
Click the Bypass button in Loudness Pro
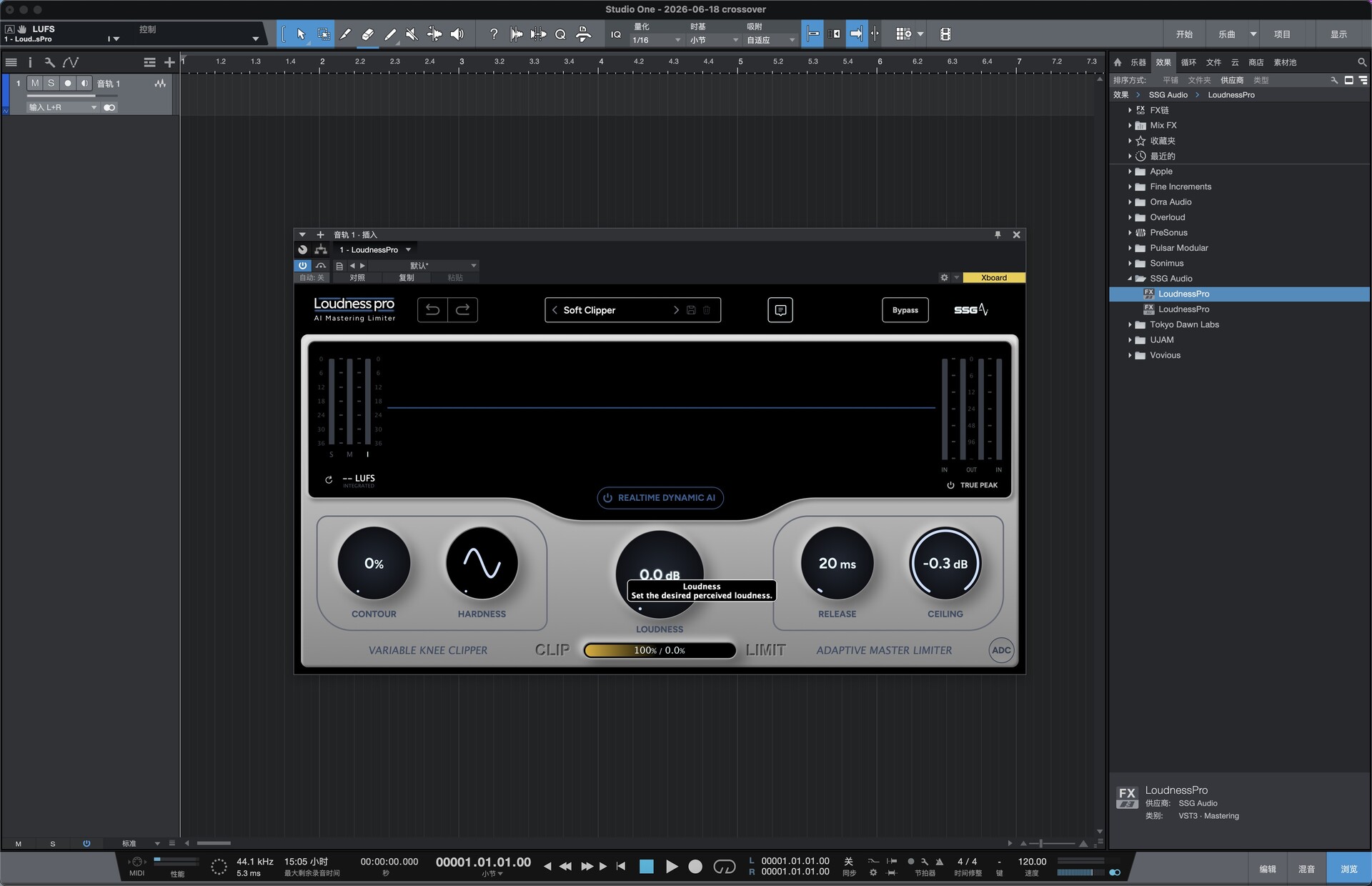click(905, 310)
